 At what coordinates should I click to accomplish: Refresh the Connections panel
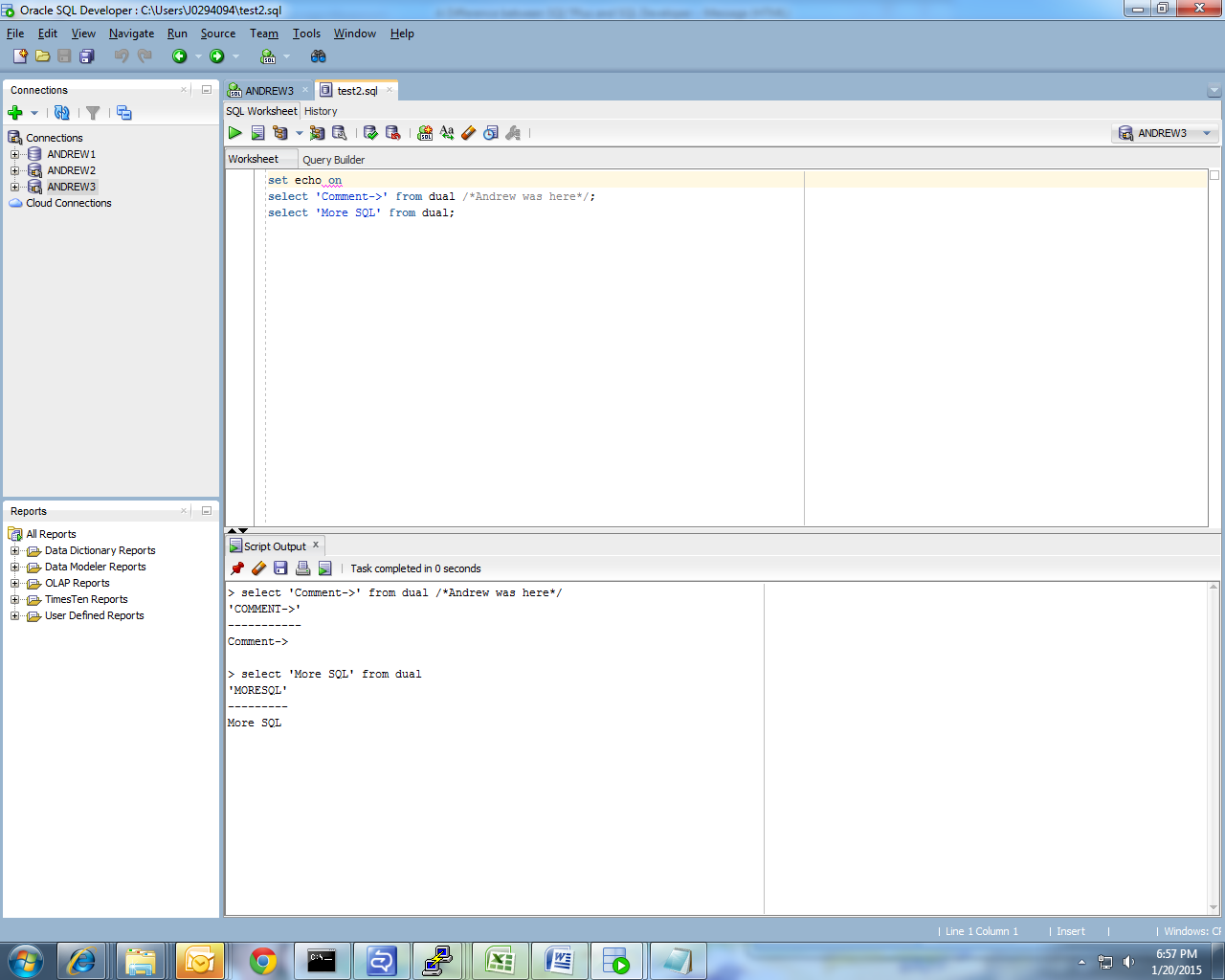point(62,113)
